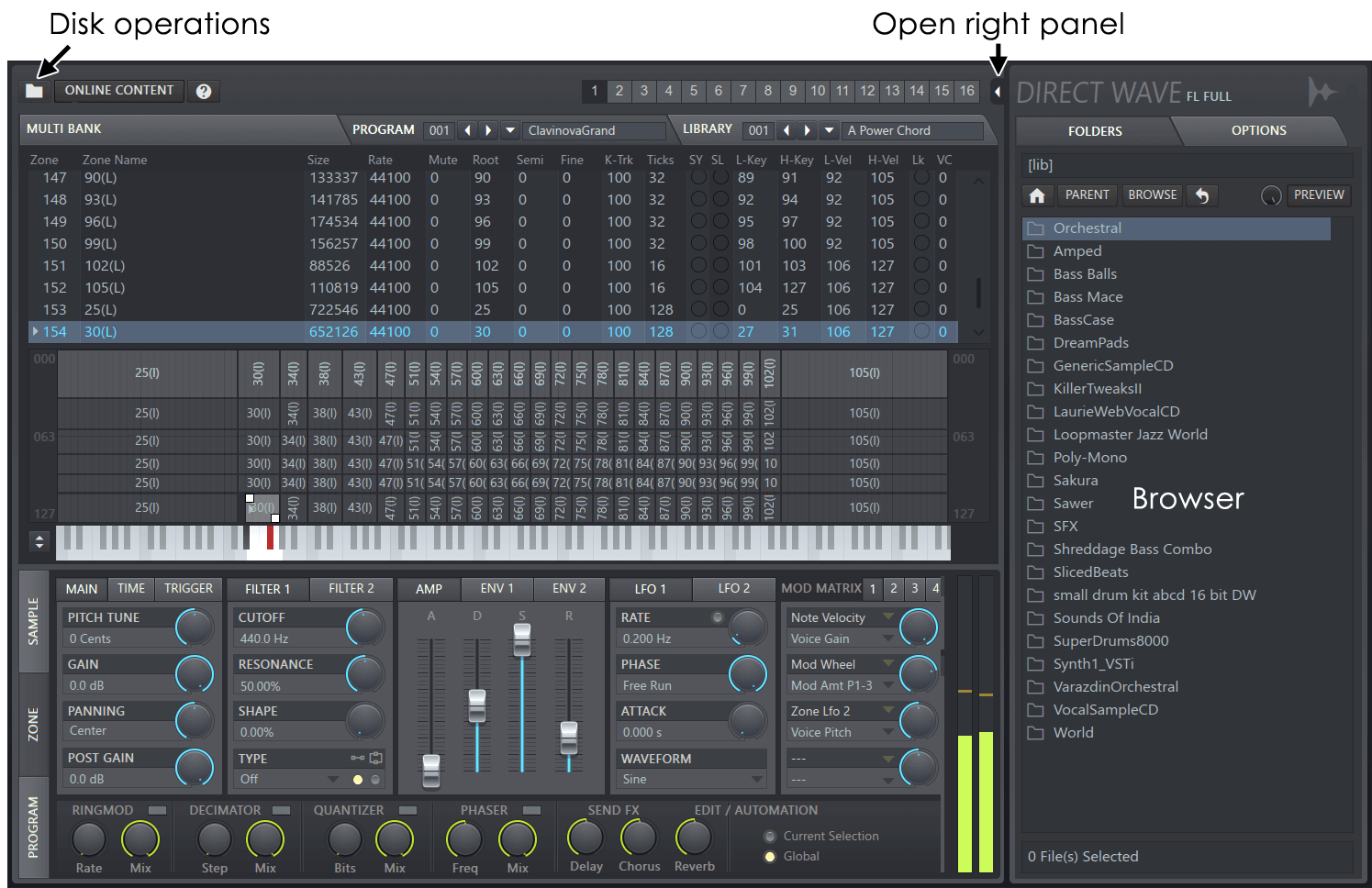Image resolution: width=1372 pixels, height=888 pixels.
Task: Click the browser home icon
Action: pos(1037,195)
